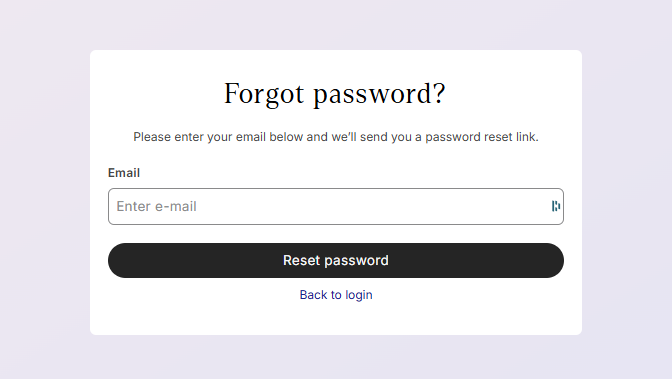672x379 pixels.
Task: Click the word password? in the heading
Action: coord(380,95)
